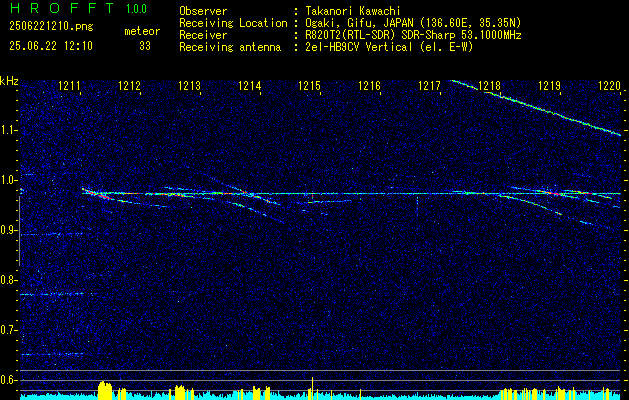Click the 1212 time axis label

129,85
